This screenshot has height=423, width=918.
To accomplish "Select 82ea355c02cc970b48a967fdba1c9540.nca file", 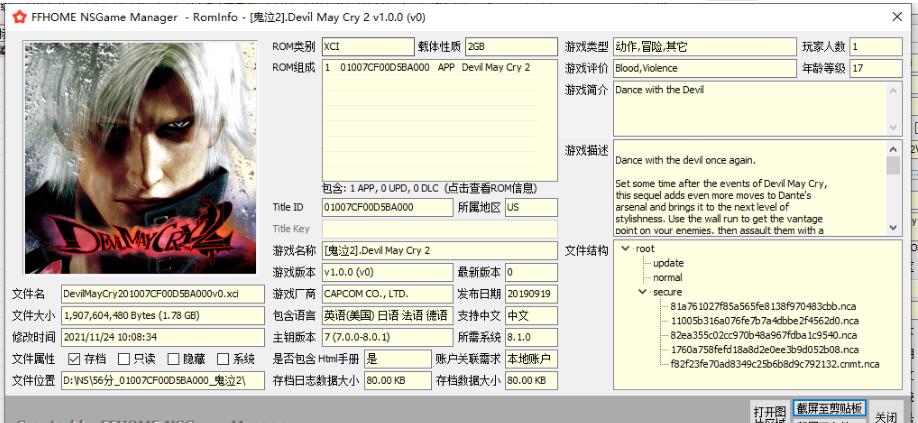I will 763,335.
